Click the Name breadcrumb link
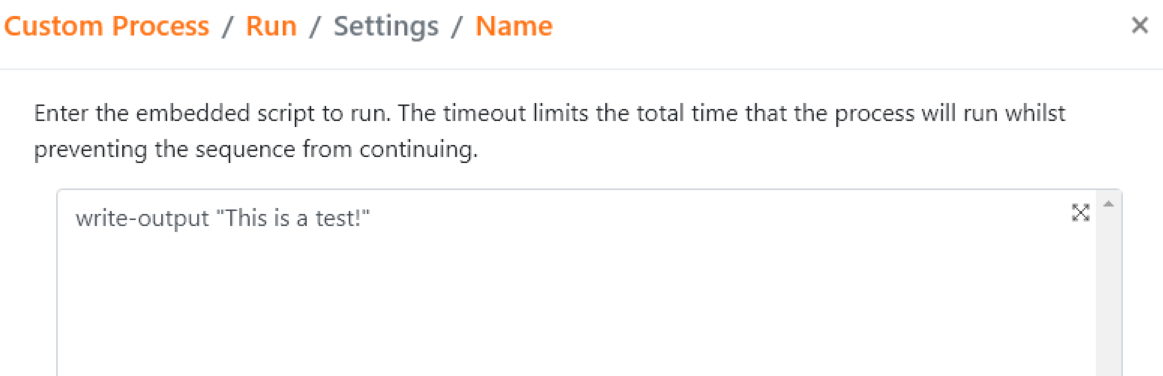This screenshot has height=376, width=1163. [514, 27]
